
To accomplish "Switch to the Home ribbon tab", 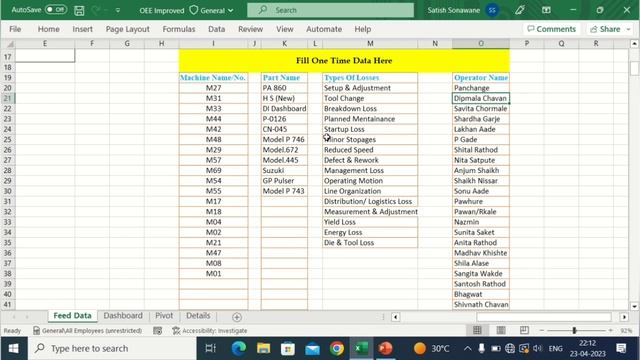I will (49, 29).
